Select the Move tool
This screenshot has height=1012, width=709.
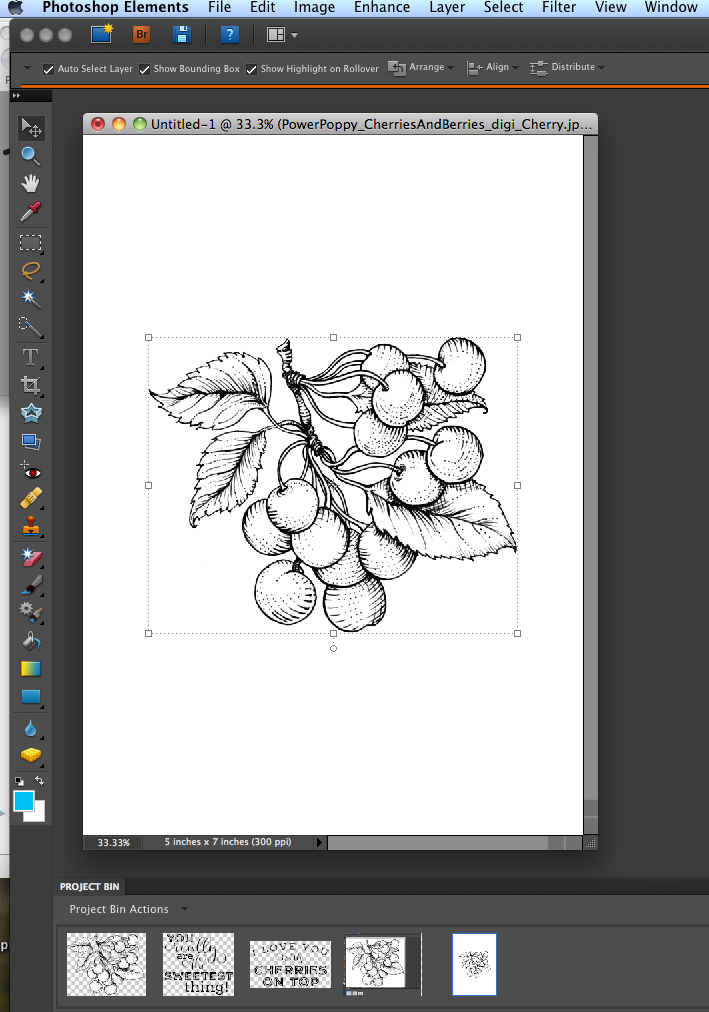(30, 128)
